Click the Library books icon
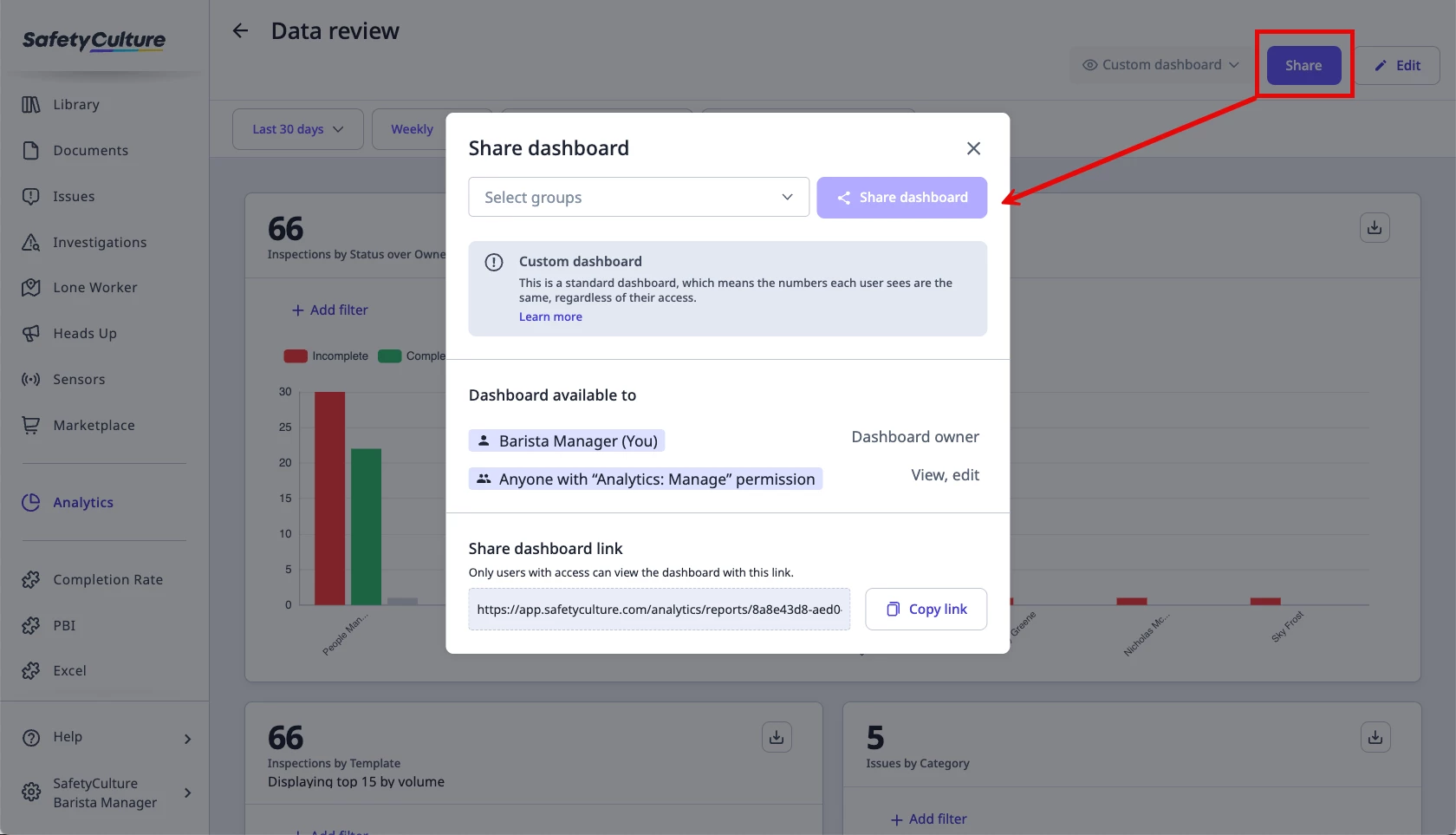This screenshot has width=1456, height=835. point(31,105)
